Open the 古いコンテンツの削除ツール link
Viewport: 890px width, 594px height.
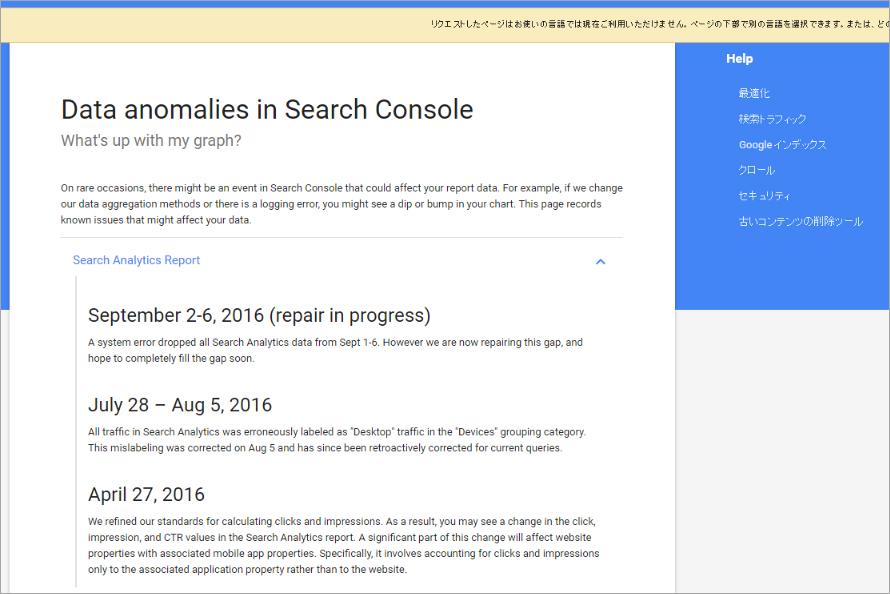click(800, 221)
